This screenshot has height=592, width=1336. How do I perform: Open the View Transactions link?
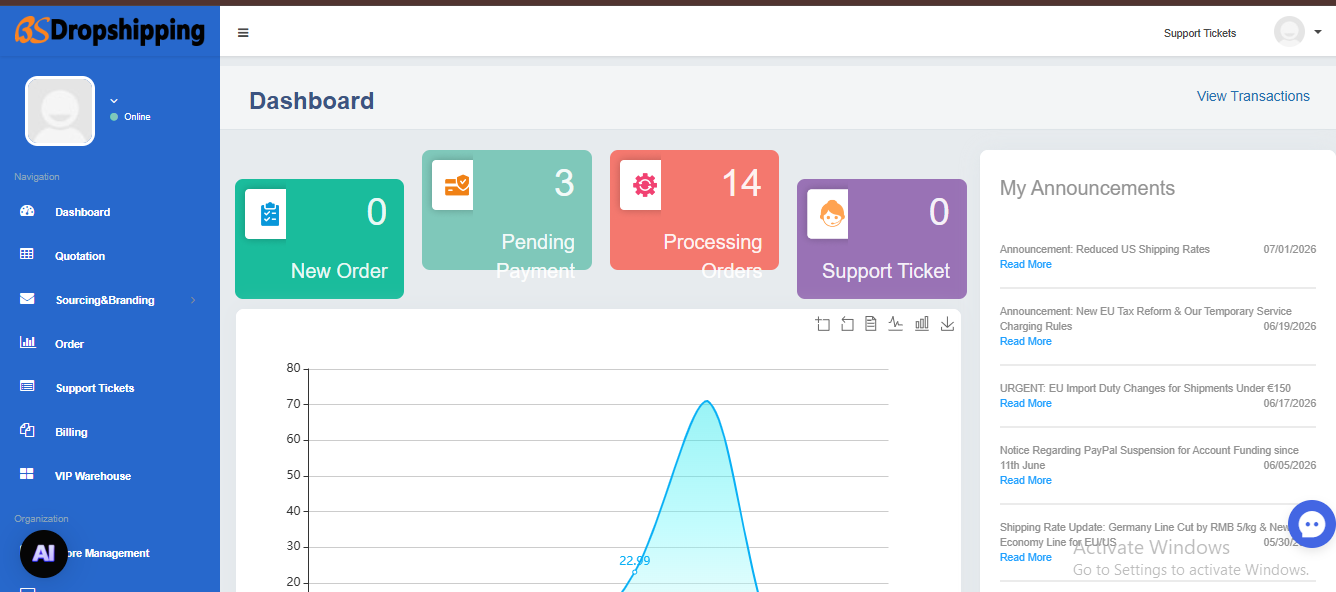1253,96
